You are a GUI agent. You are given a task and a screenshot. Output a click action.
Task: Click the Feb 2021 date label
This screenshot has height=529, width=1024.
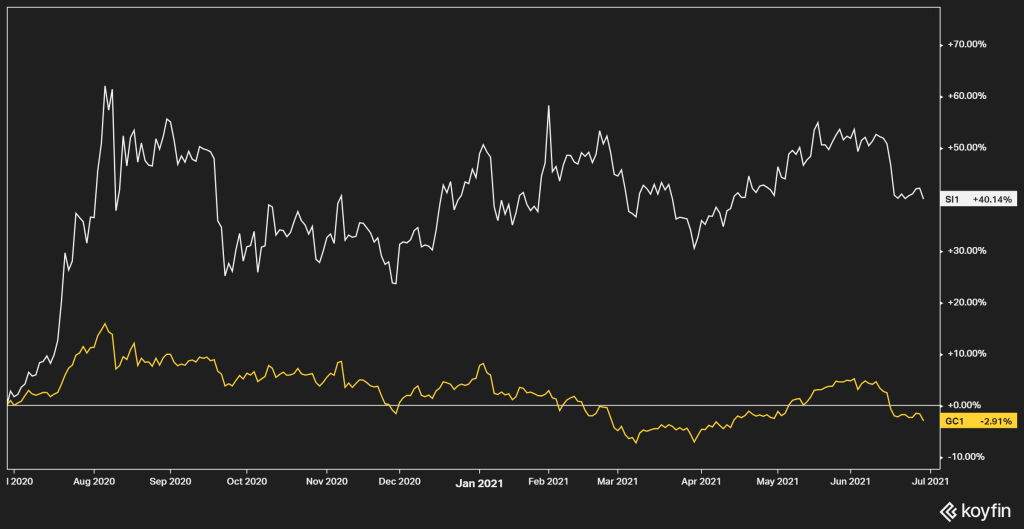pyautogui.click(x=546, y=480)
